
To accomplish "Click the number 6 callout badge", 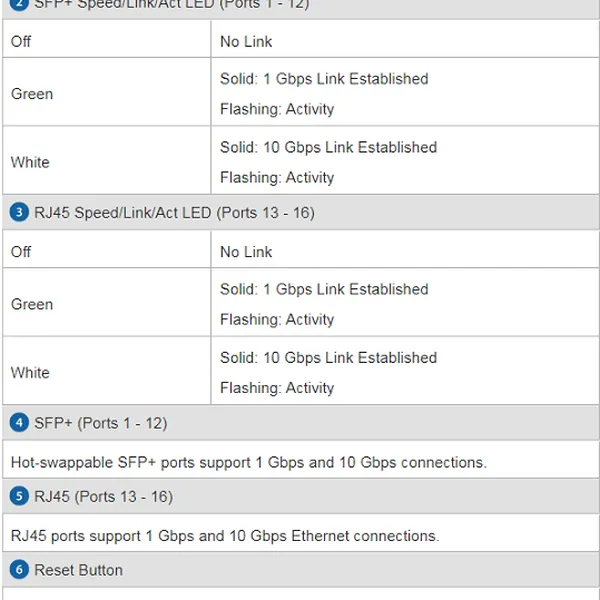I will tap(19, 570).
